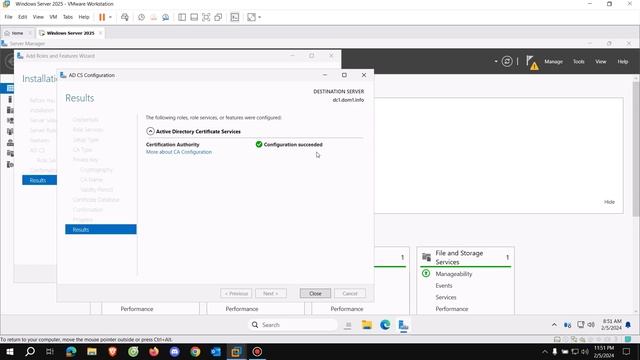Click the guest taskbar Search box

[293, 325]
